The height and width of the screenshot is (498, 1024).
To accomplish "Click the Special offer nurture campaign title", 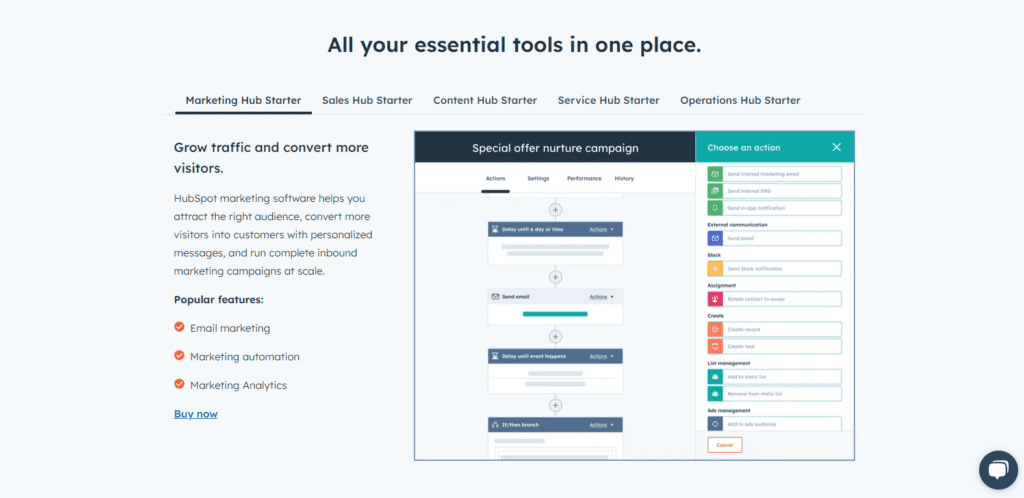I will (x=555, y=148).
